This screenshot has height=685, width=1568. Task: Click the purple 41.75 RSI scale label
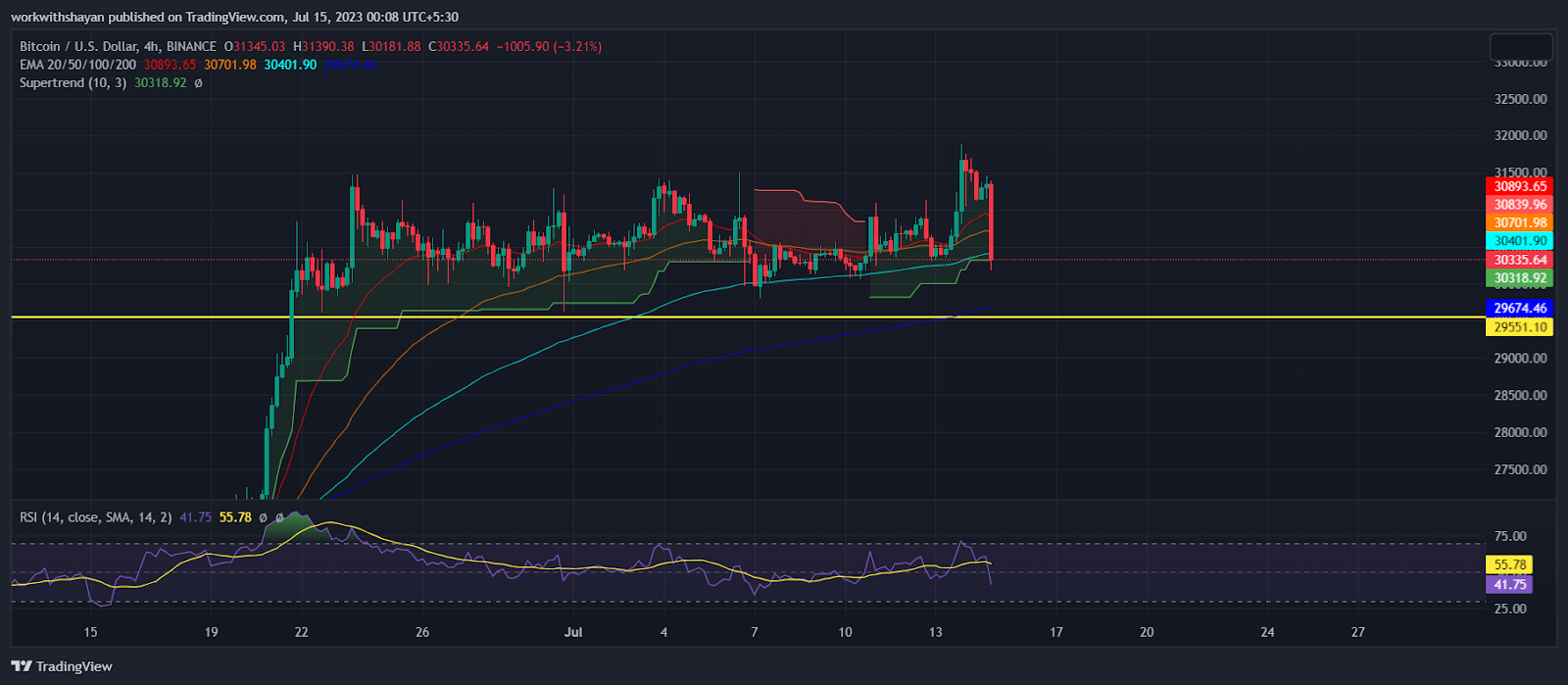(1509, 584)
